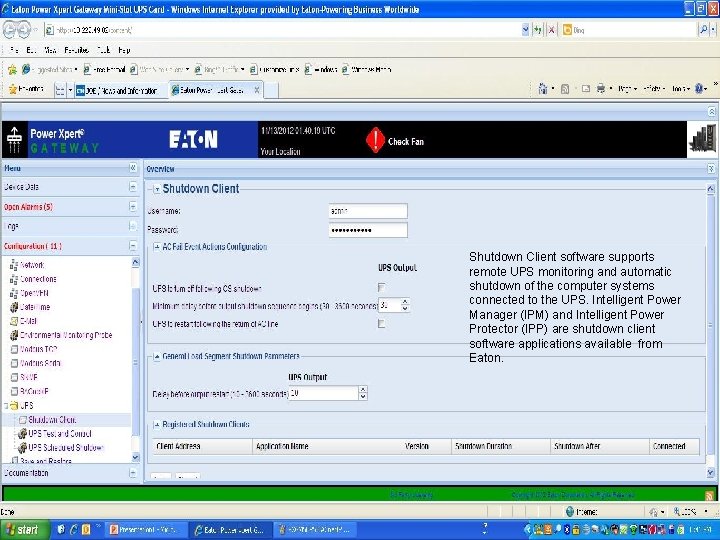Screen dimensions: 720x540
Task: Click the Password input field
Action: pyautogui.click(x=368, y=230)
